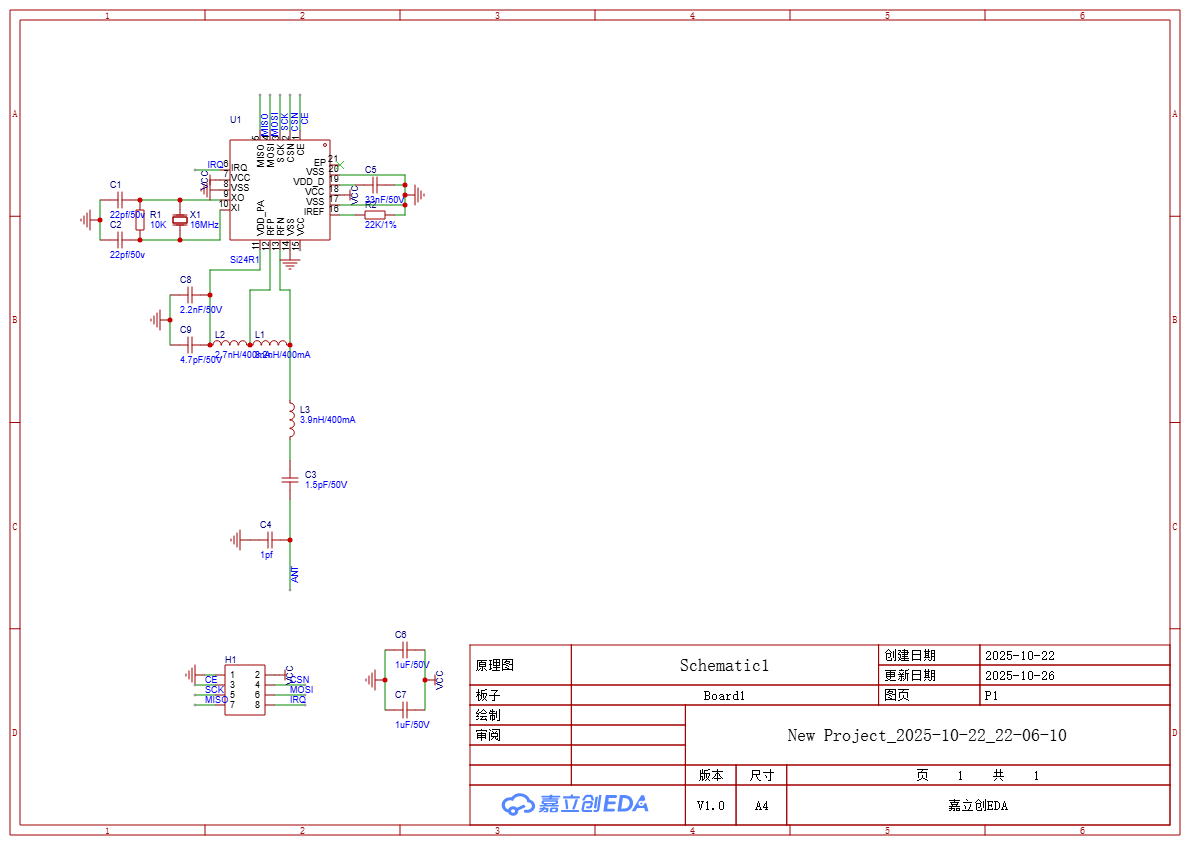Click the C5 33nF capacitor symbol
This screenshot has height=845, width=1190.
pos(375,184)
